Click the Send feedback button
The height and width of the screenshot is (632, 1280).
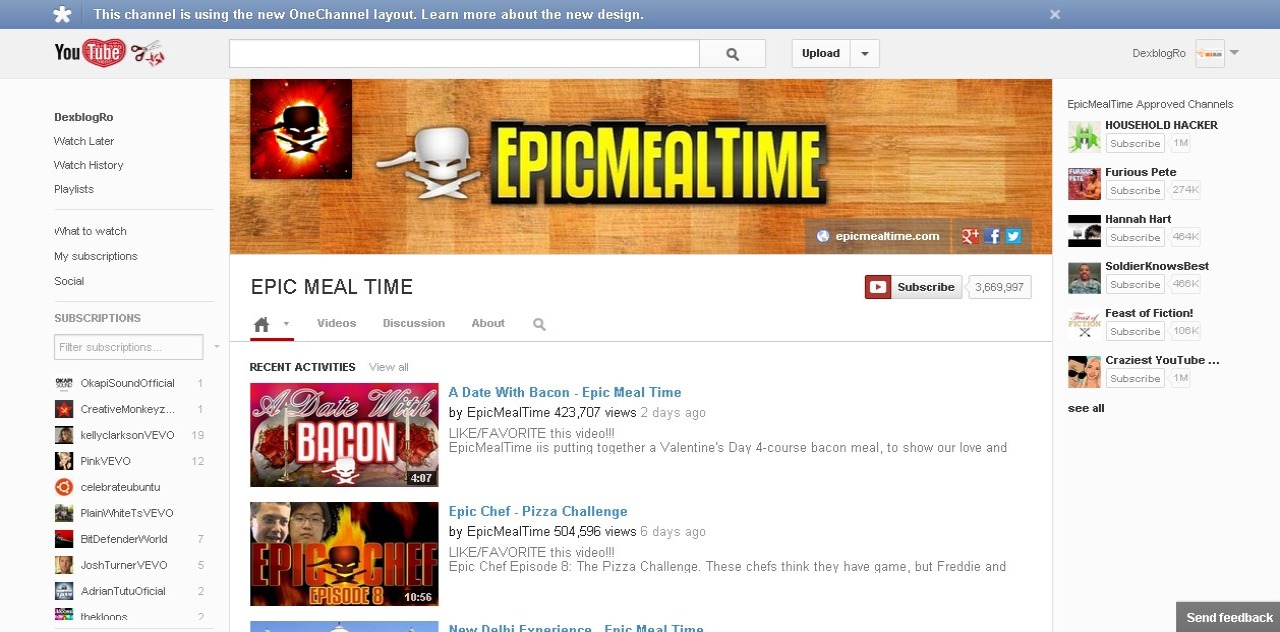(x=1229, y=617)
